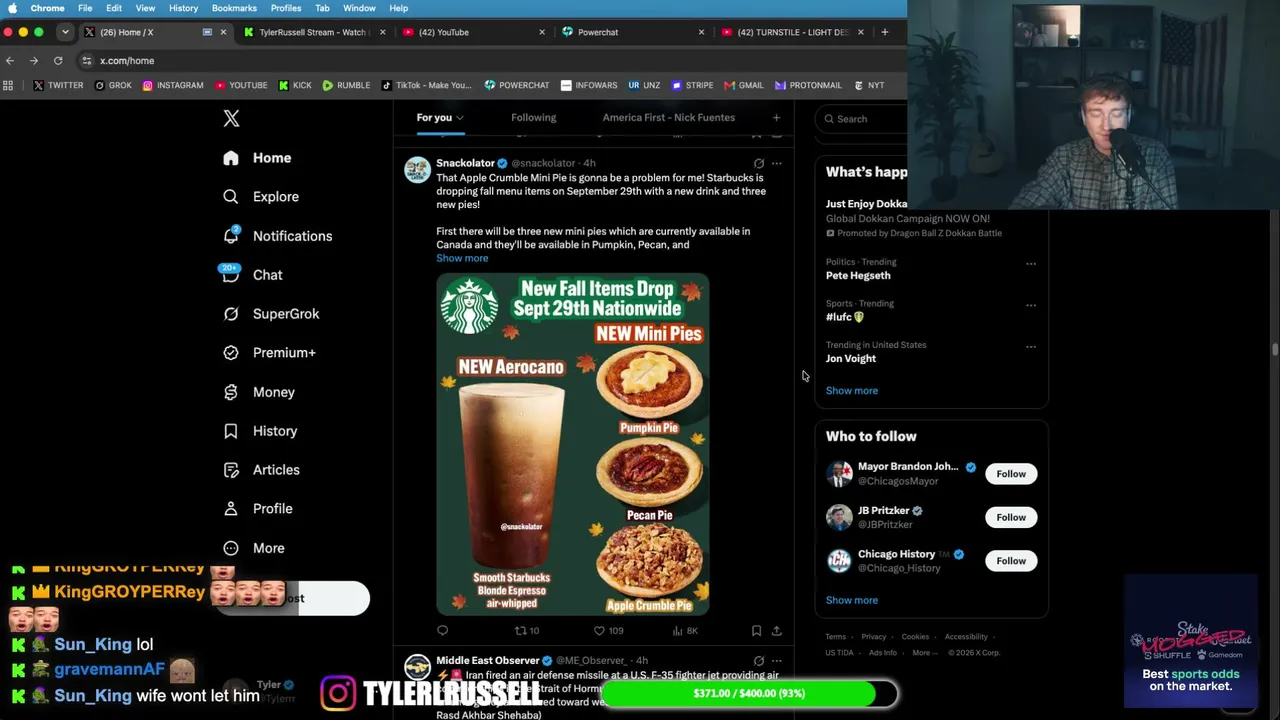Switch to the Following tab

534,118
